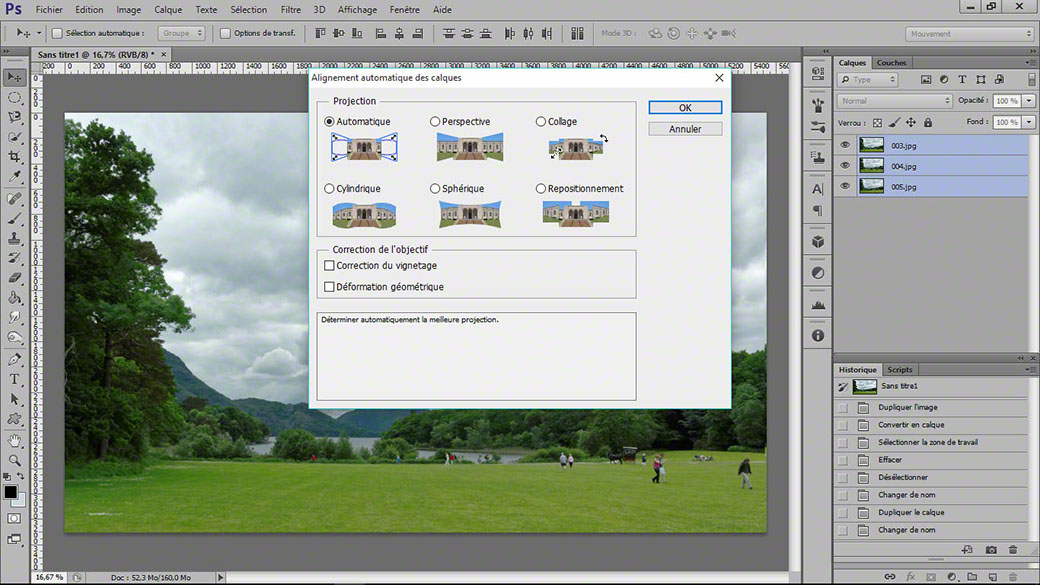Screen dimensions: 1040x585
Task: Enable Correction du vignetage checkbox
Action: click(x=329, y=265)
